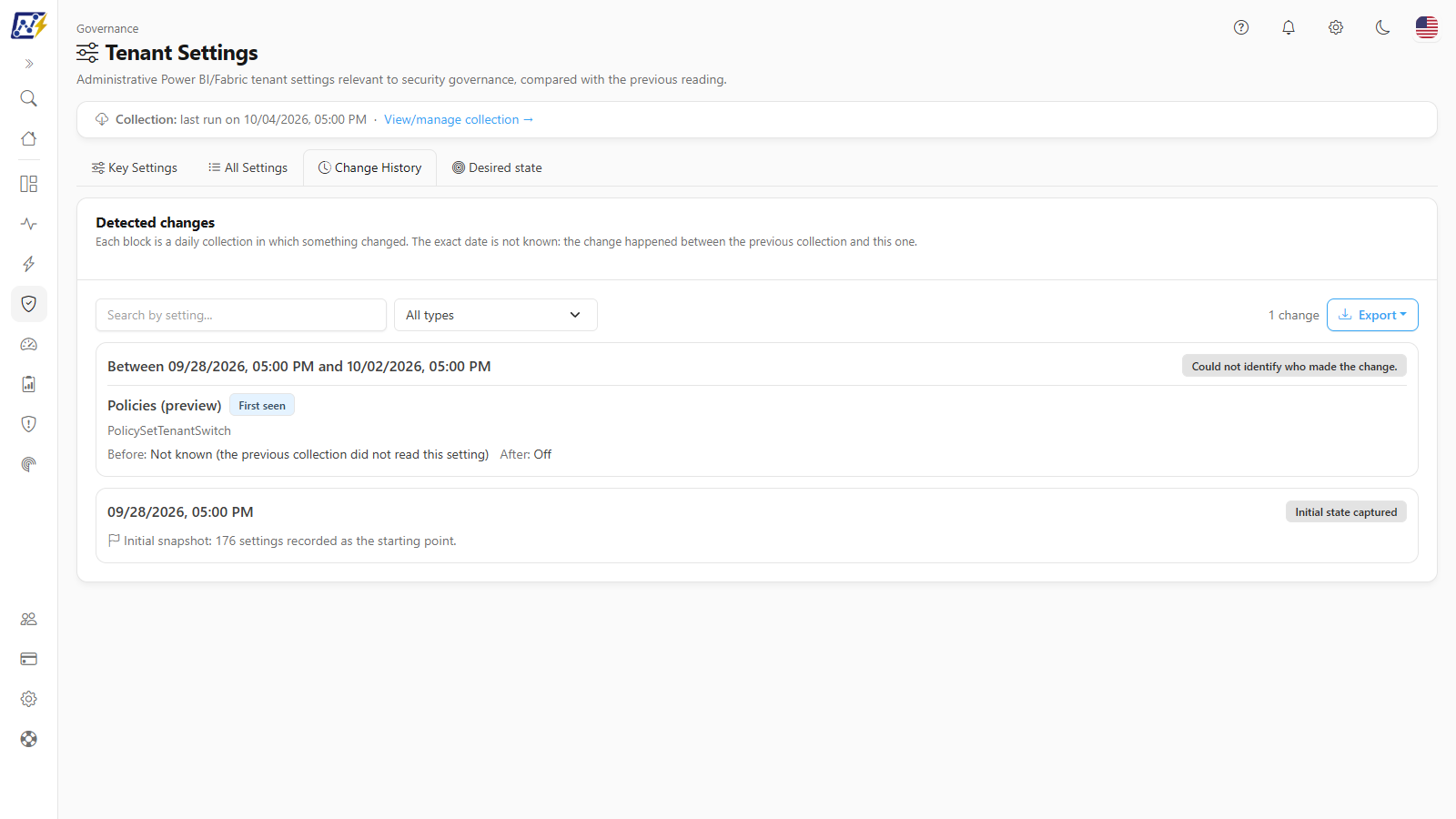Open activity pulse icon in sidebar
Viewport: 1456px width, 819px height.
coord(29,224)
